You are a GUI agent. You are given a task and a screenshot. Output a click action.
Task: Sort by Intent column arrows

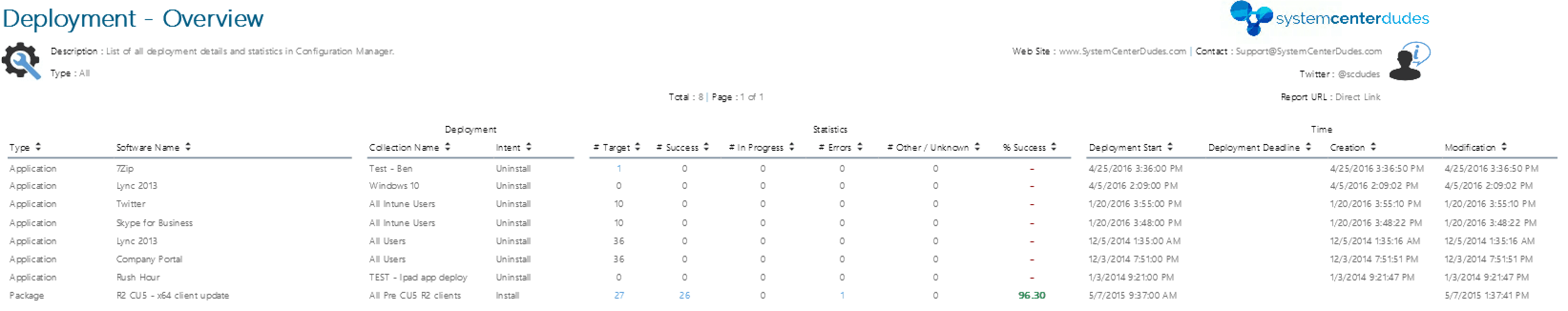[x=528, y=146]
